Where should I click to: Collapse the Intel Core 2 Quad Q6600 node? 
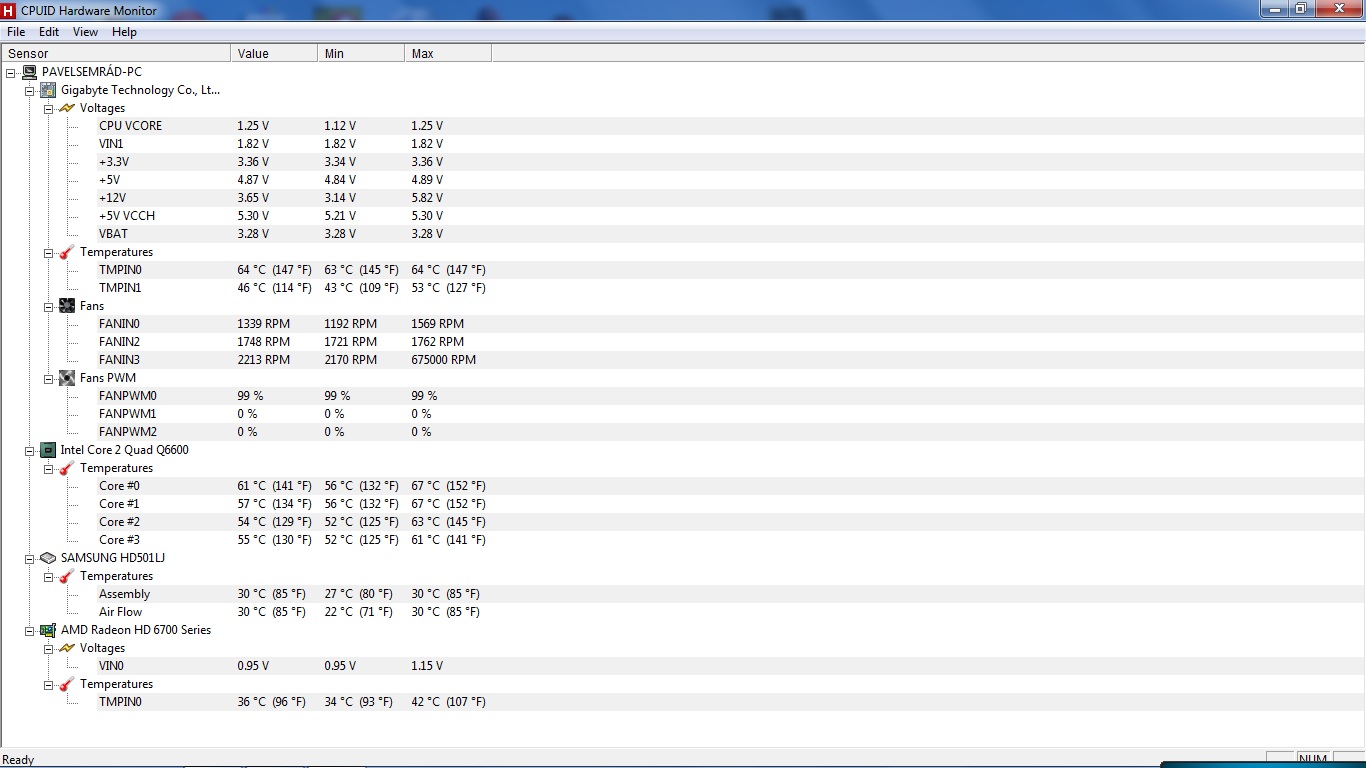(30, 450)
